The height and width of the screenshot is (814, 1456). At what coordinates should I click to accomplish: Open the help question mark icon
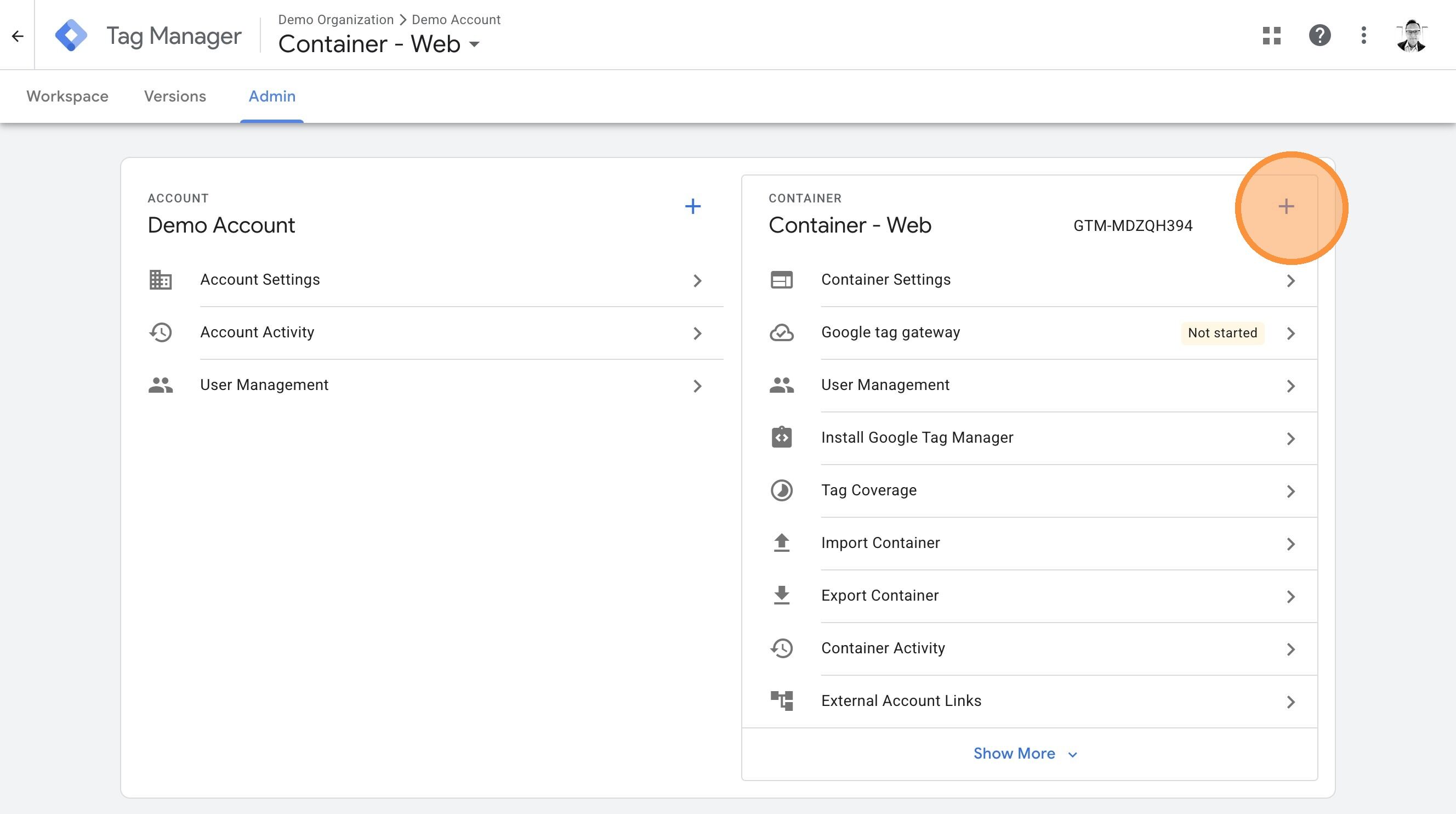(1320, 36)
